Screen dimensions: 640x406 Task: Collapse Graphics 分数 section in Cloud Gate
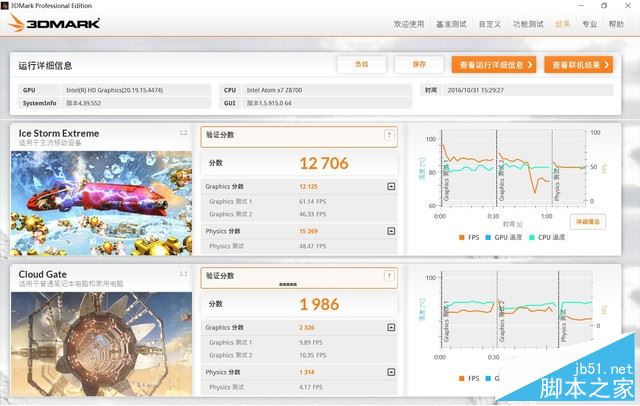point(391,328)
